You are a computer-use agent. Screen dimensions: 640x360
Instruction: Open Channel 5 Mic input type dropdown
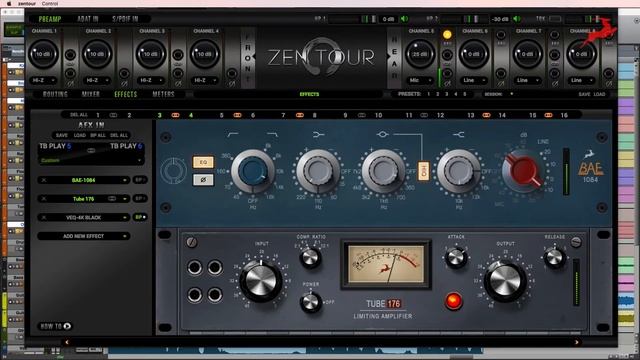click(x=420, y=80)
